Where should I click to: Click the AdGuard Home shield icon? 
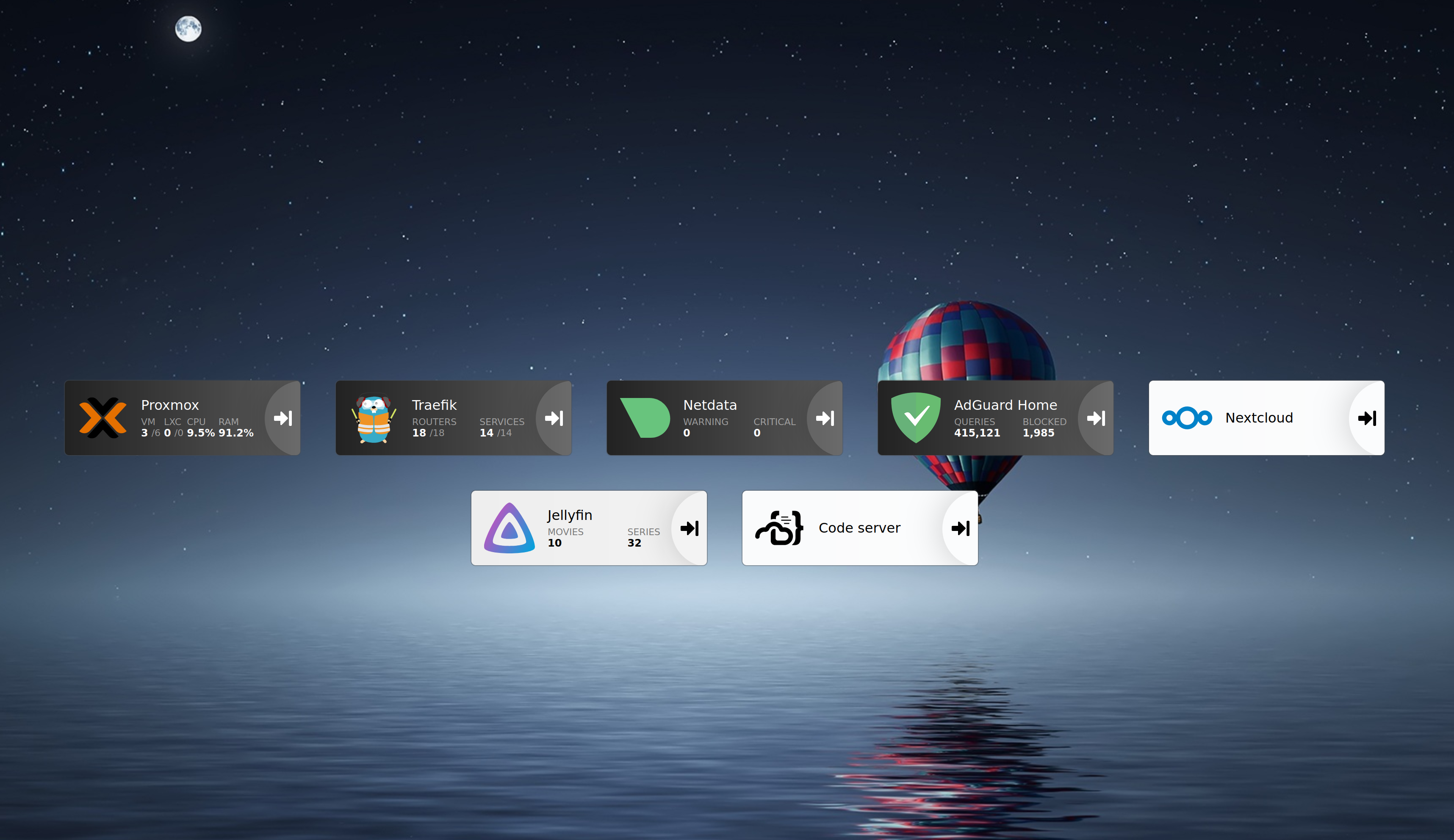pos(916,418)
